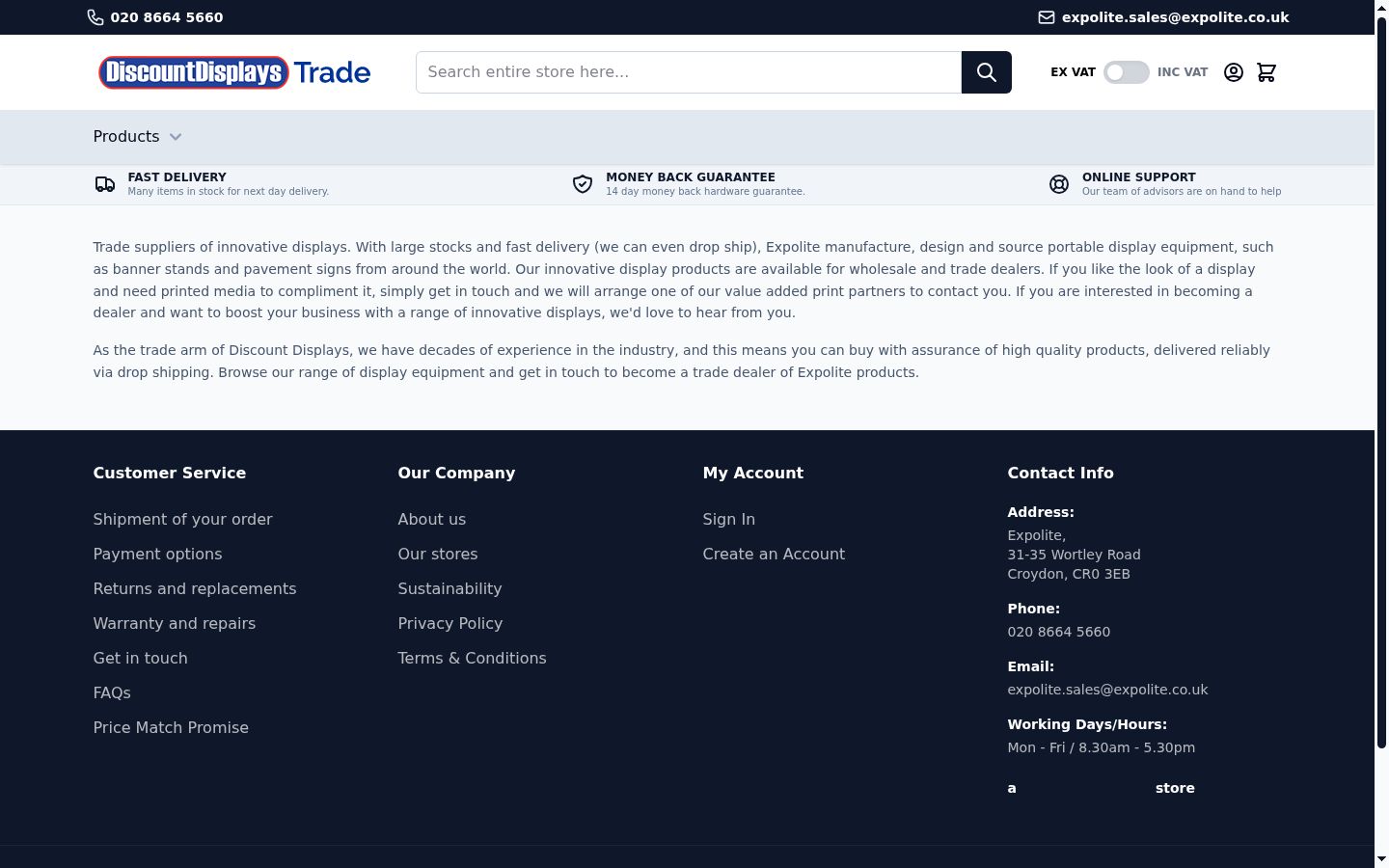The width and height of the screenshot is (1389, 868).
Task: Click the magnifier search button
Action: [986, 72]
